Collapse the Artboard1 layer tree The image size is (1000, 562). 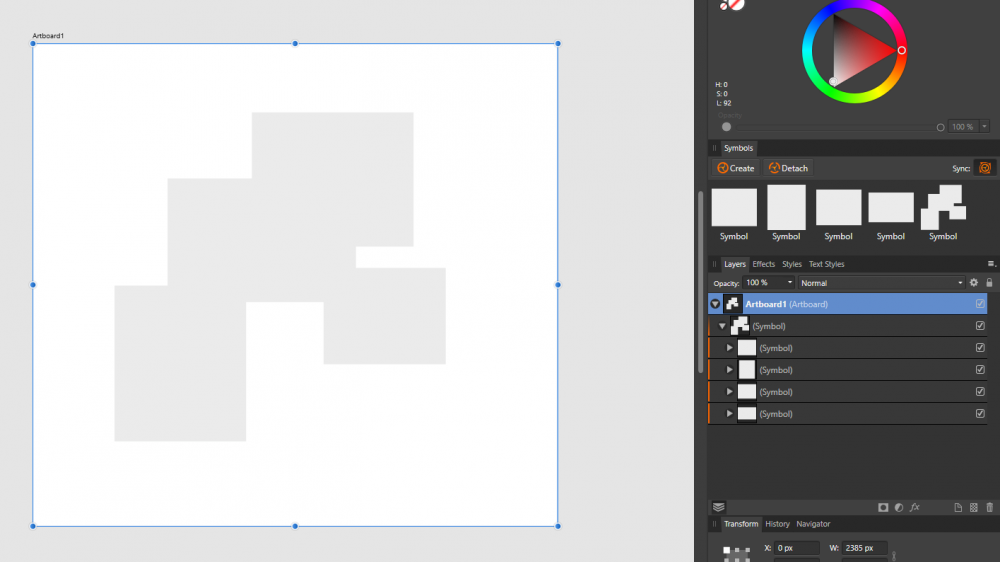click(x=715, y=304)
